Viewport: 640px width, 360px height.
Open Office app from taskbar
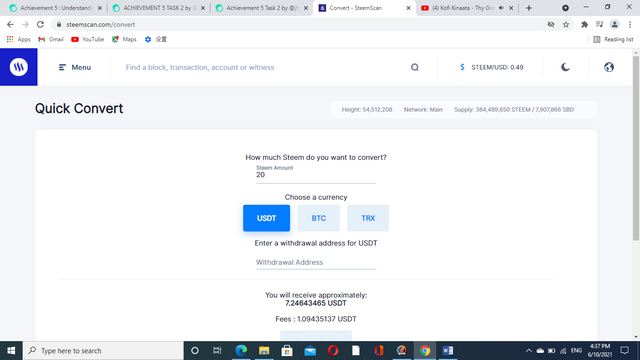(x=379, y=351)
